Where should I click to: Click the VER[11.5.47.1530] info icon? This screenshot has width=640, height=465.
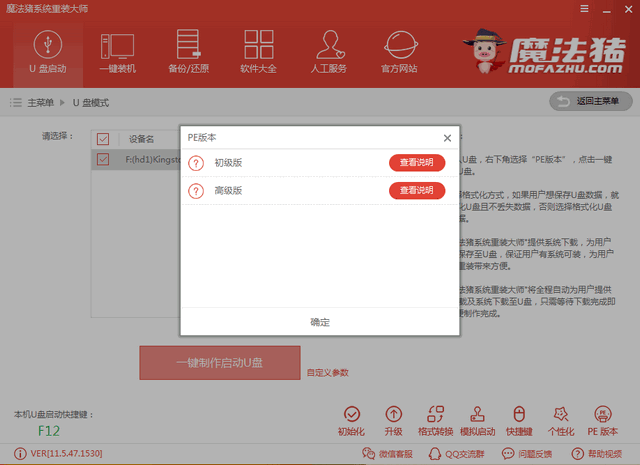[20, 454]
